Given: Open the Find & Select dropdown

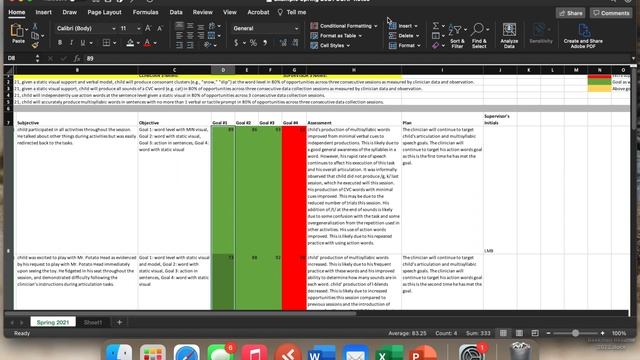Looking at the screenshot, I should pos(479,36).
